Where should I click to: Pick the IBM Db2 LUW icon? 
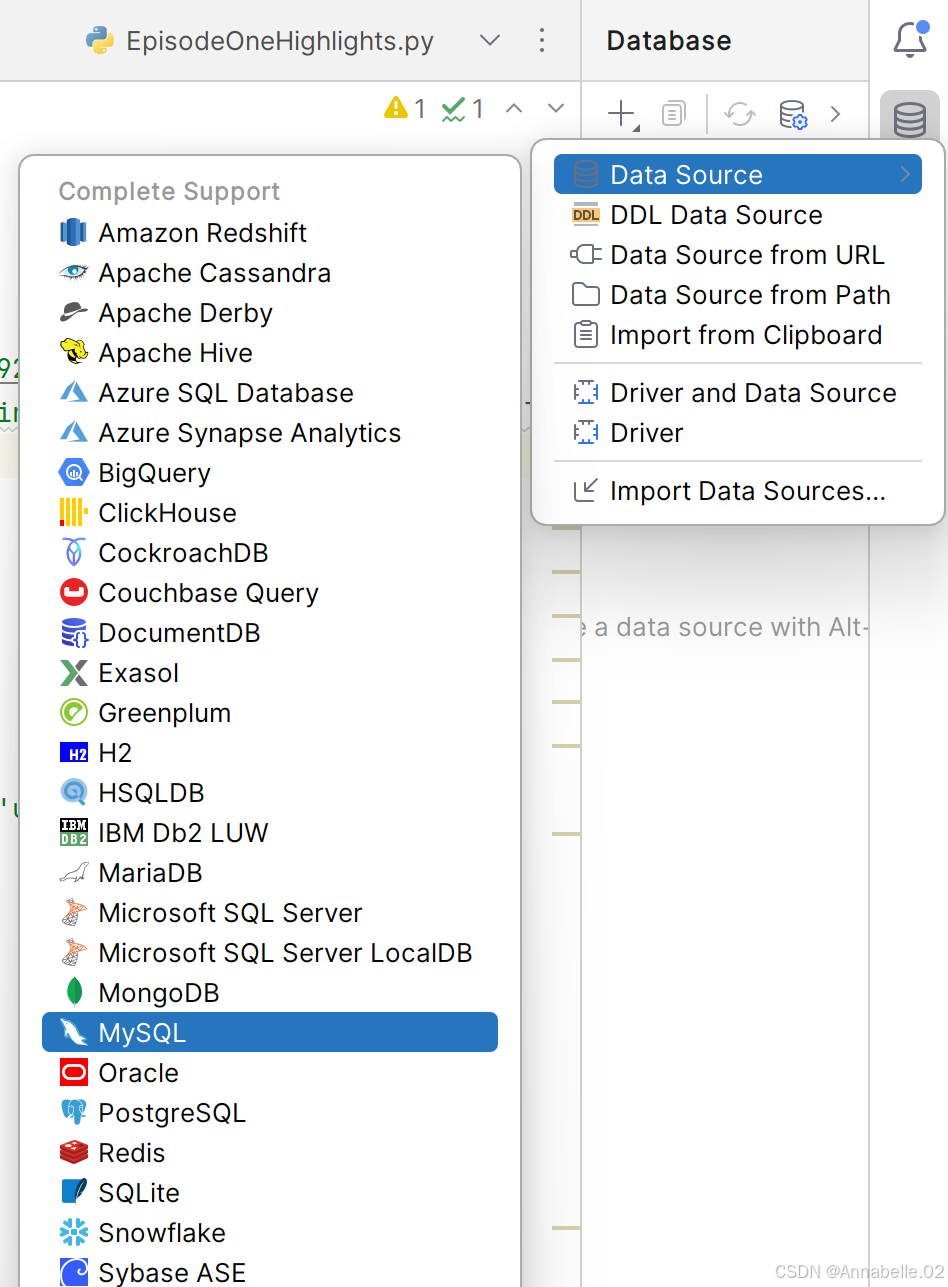(74, 833)
